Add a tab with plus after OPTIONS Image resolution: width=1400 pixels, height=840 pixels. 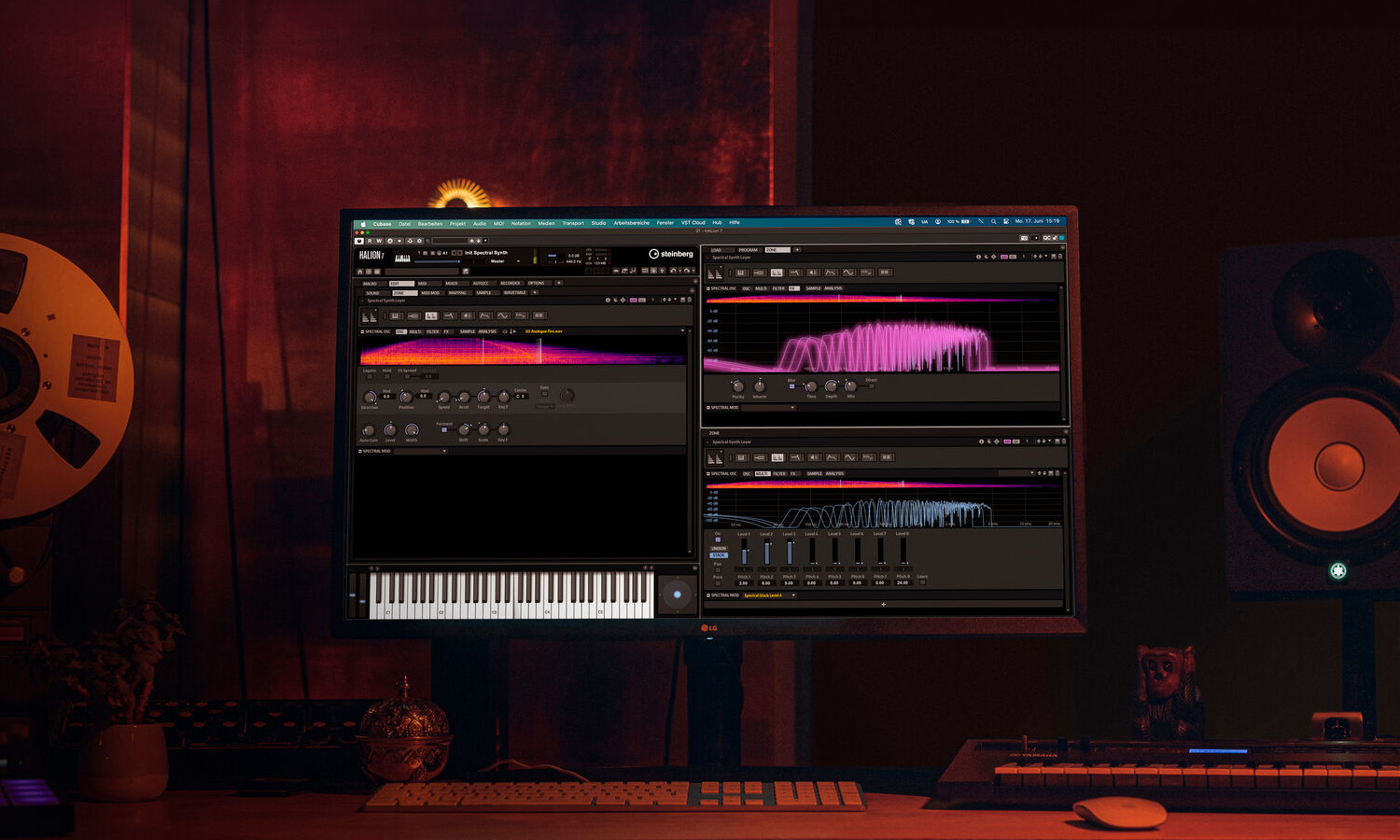click(x=559, y=283)
